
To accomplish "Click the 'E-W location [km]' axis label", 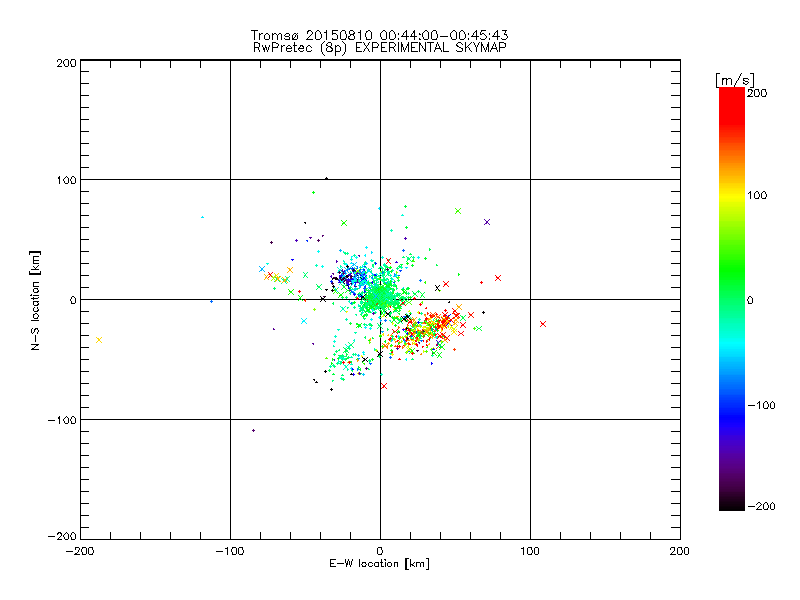I will [379, 564].
